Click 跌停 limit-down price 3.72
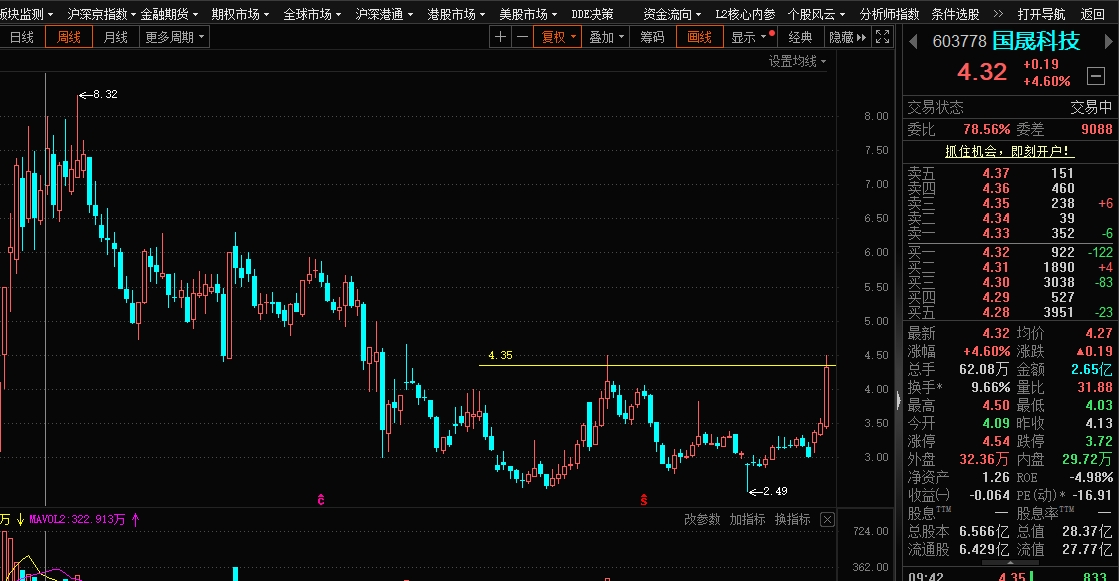 [1098, 441]
